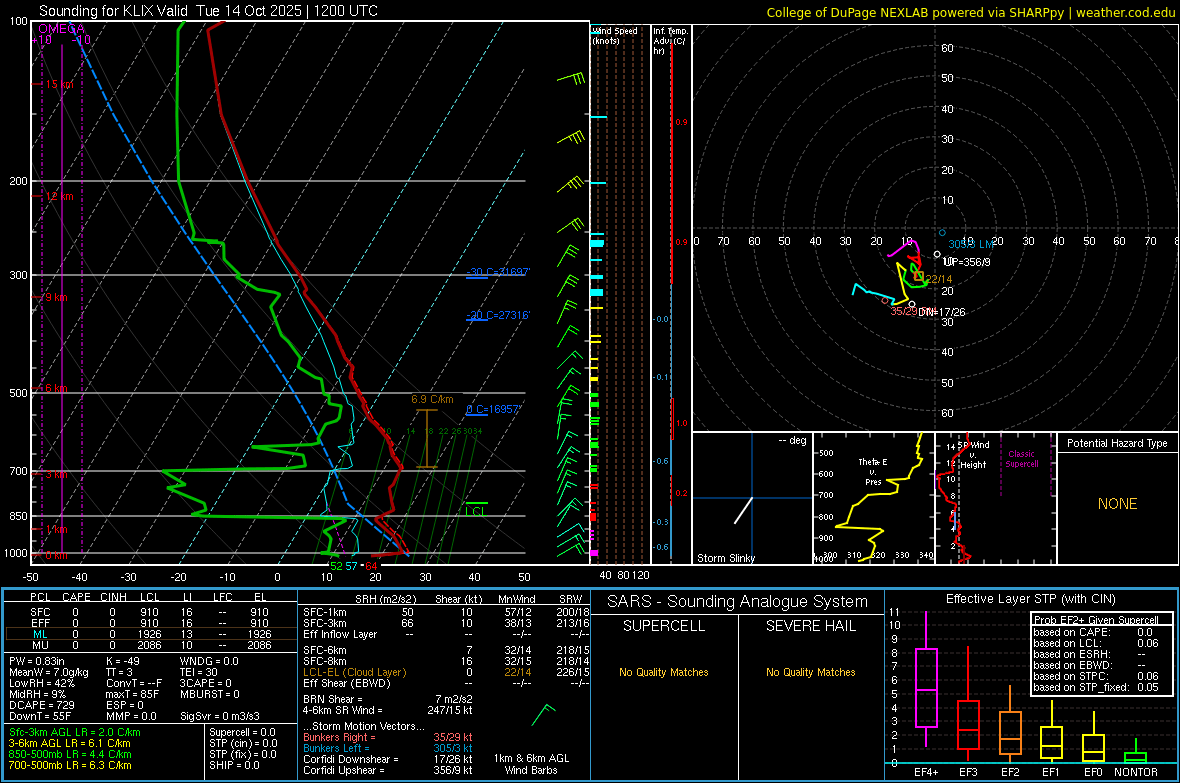
Task: Click the SigSvr = 0 m3/s3 value
Action: tap(220, 716)
